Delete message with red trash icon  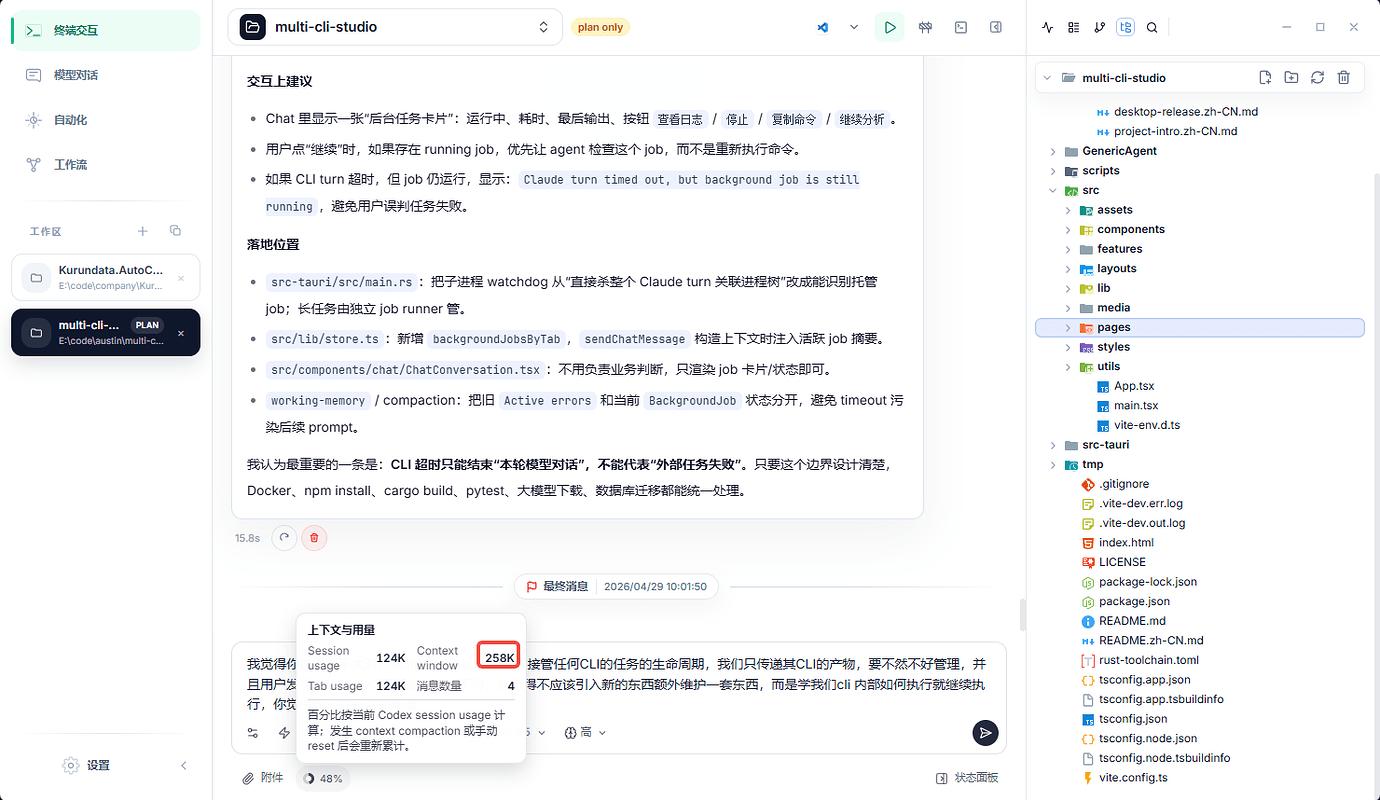click(x=314, y=538)
